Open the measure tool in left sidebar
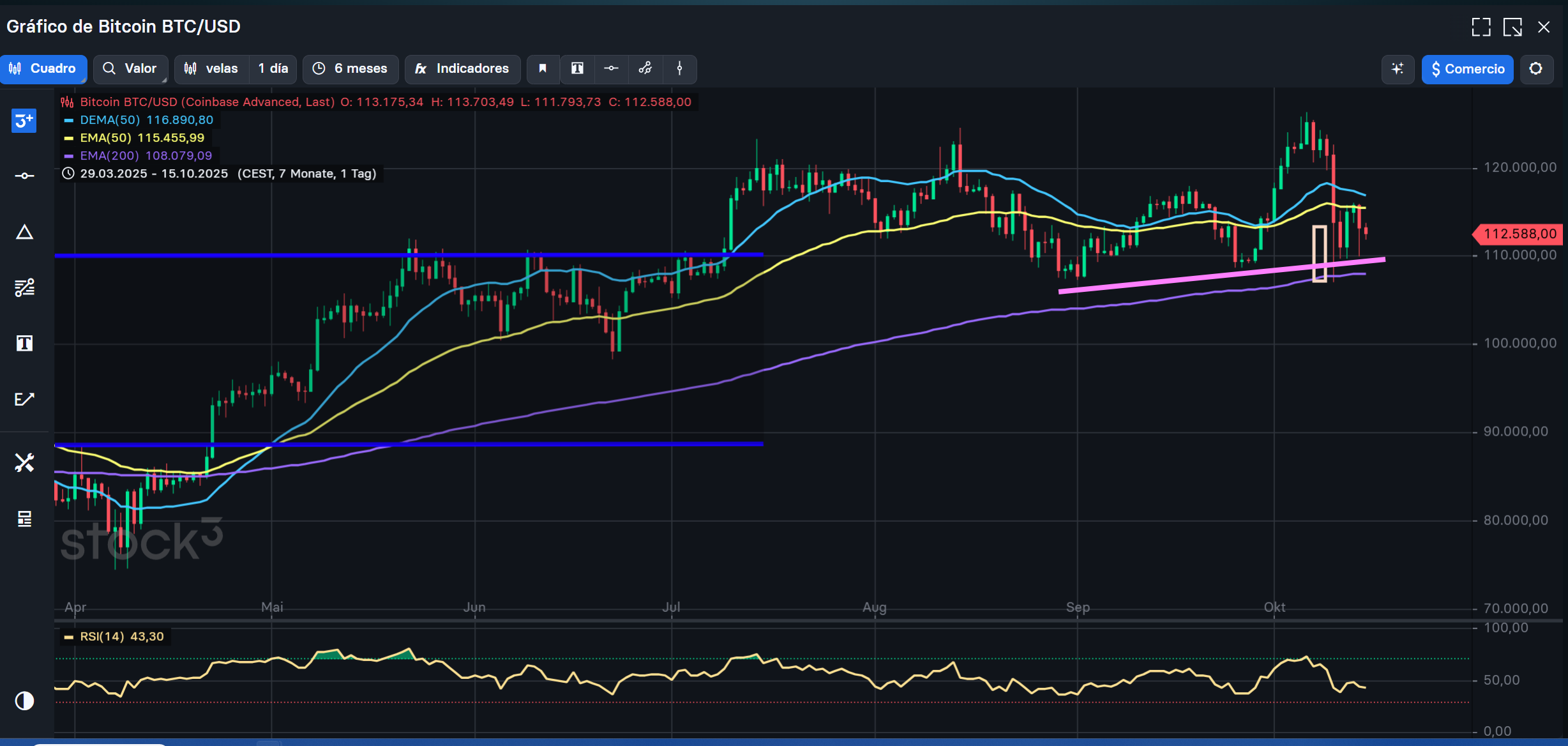This screenshot has height=746, width=1568. pos(24,399)
